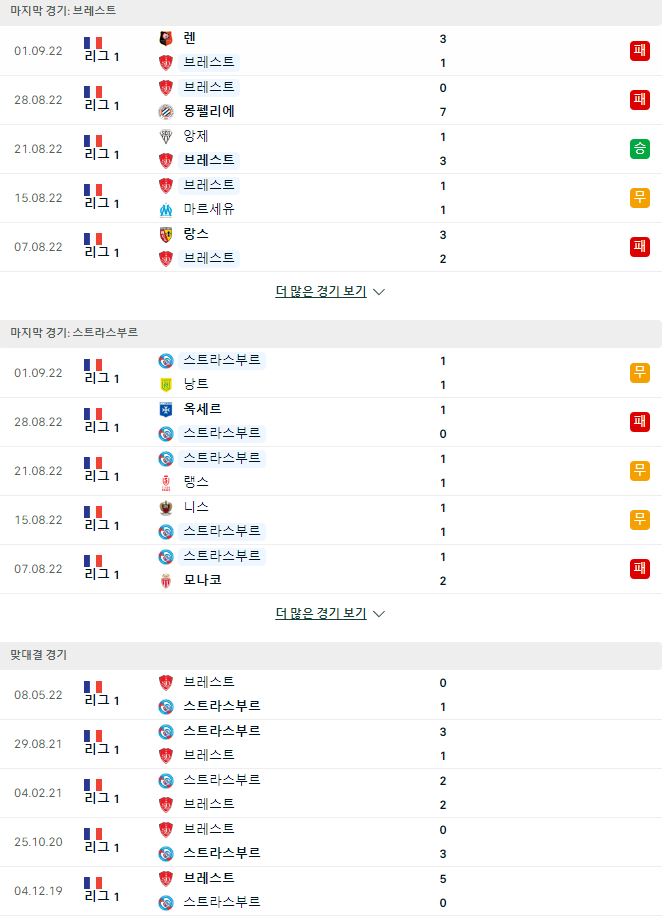This screenshot has height=920, width=664.
Task: Click green 승 badge for Angers match
Action: coord(640,149)
